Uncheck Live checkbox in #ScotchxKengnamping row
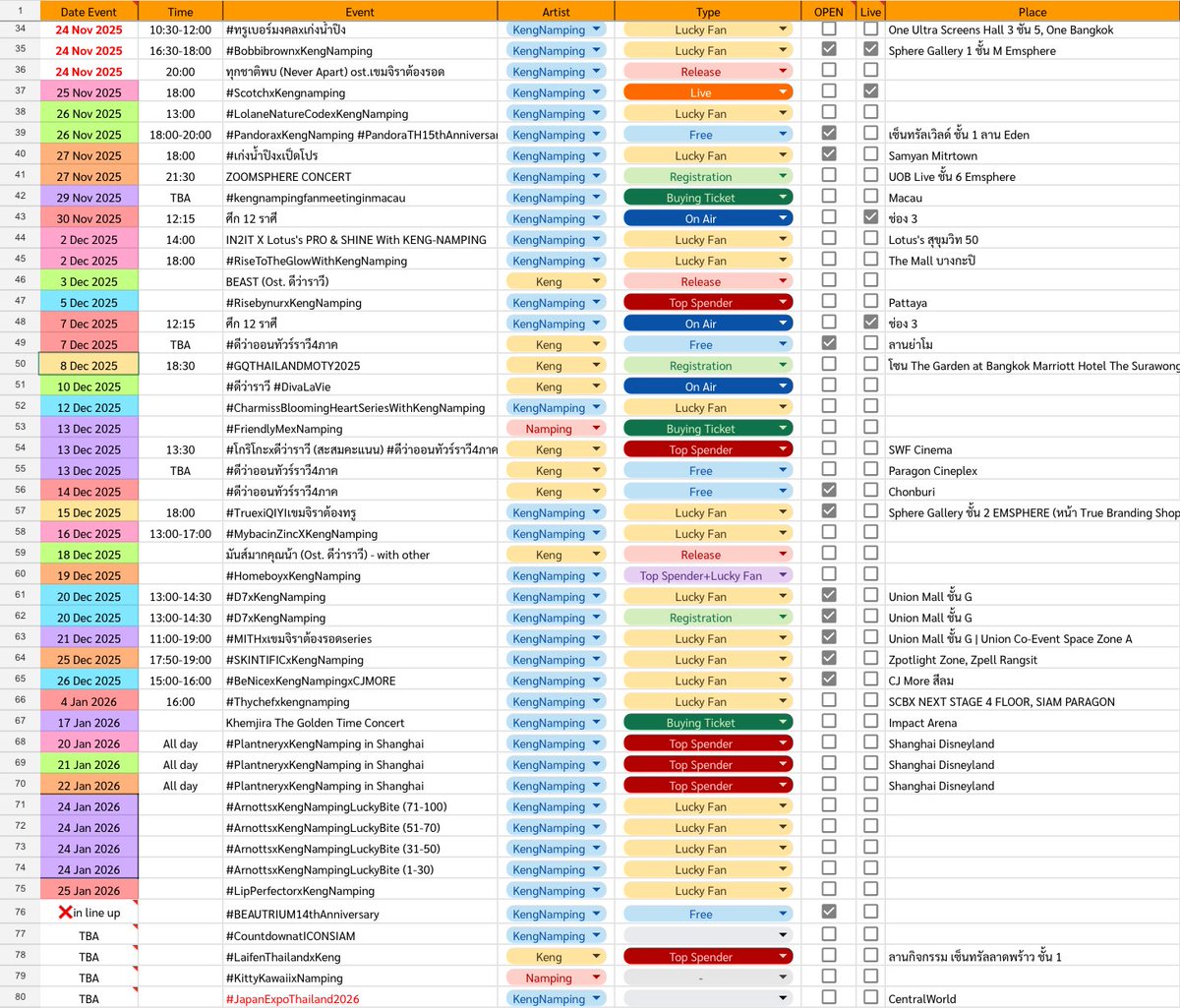This screenshot has height=1008, width=1180. pyautogui.click(x=870, y=92)
